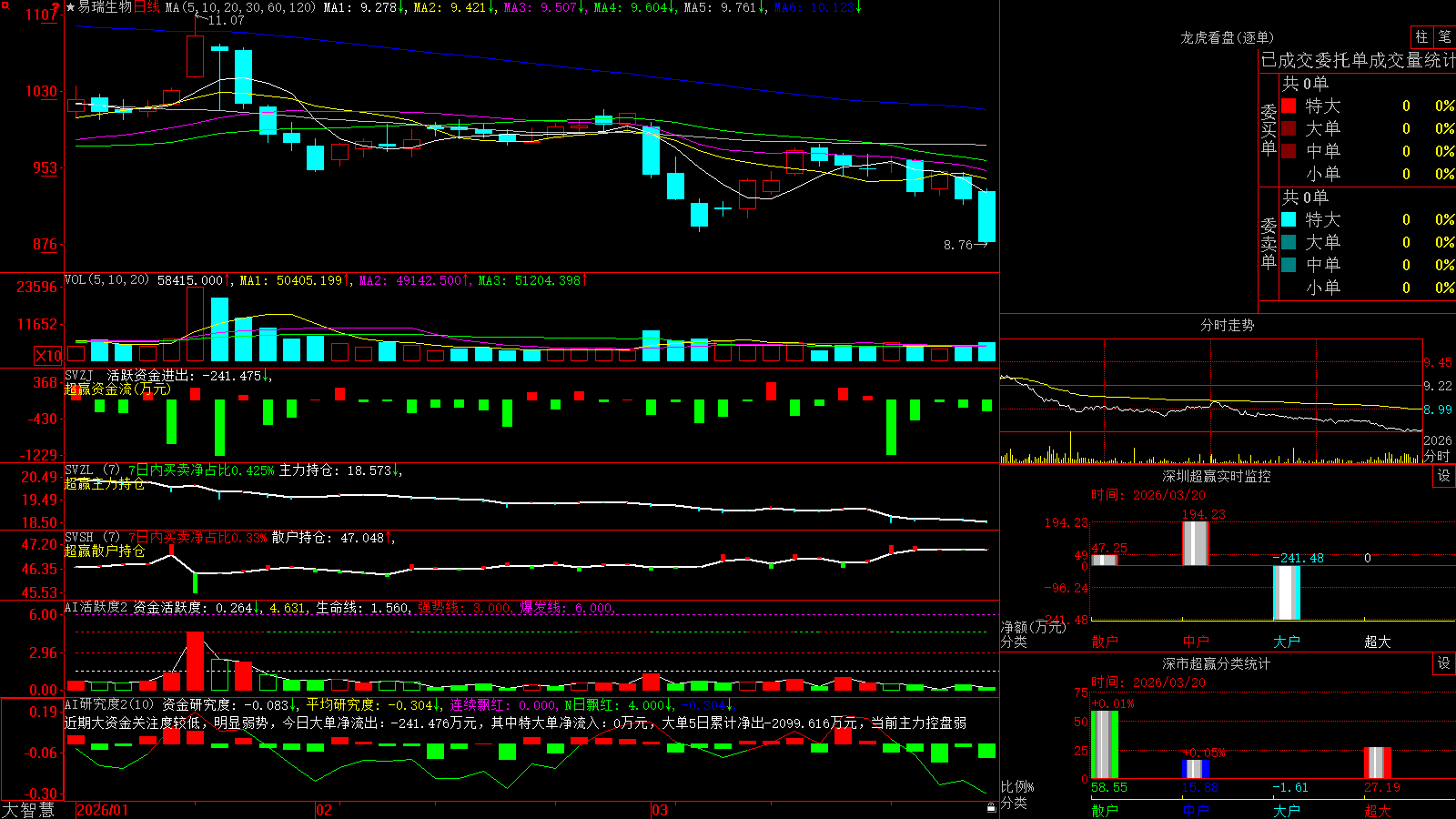1456x819 pixels.
Task: Click the 笔 (tick) view button
Action: click(x=1444, y=37)
